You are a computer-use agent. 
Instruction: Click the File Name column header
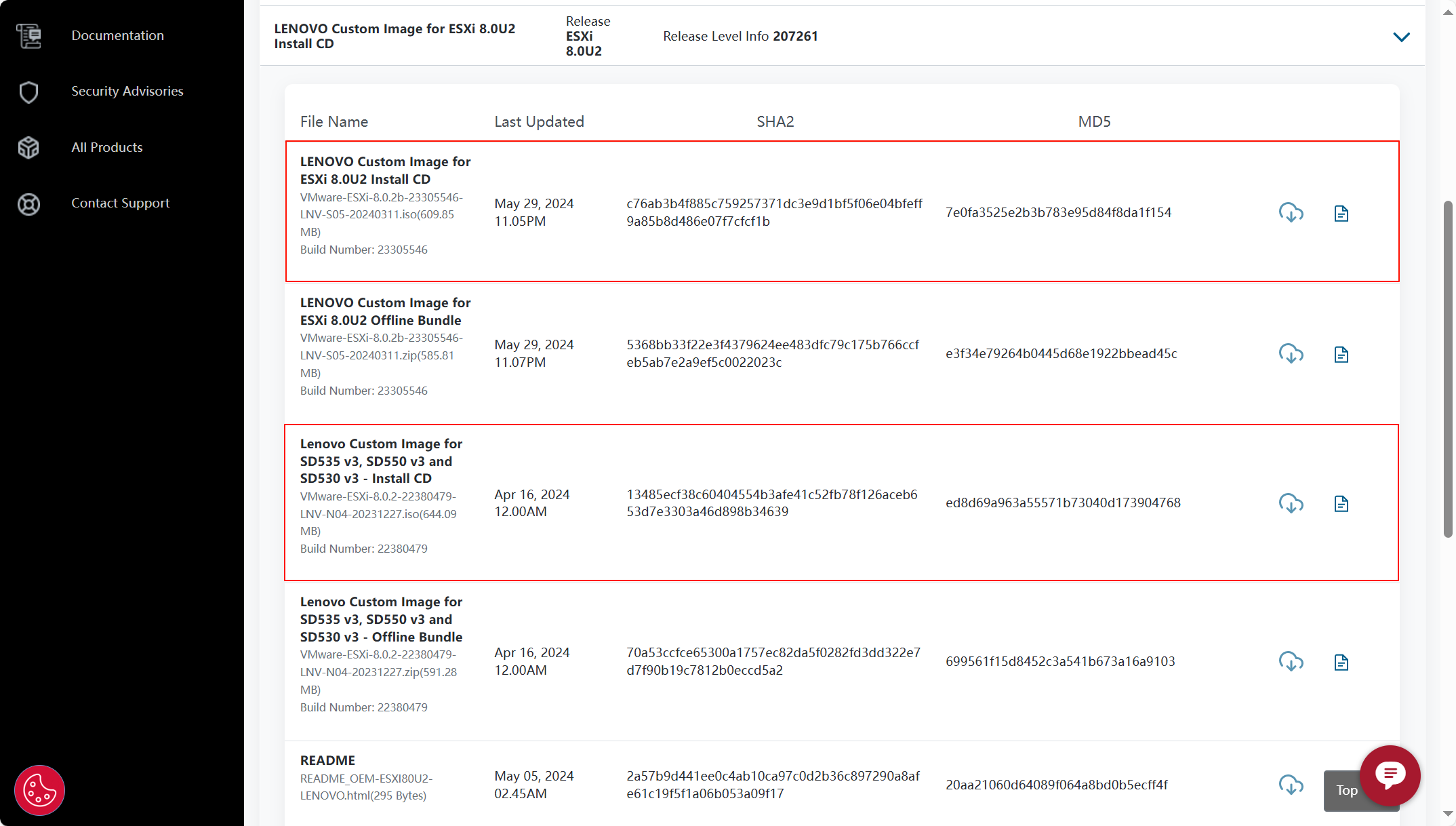(334, 121)
